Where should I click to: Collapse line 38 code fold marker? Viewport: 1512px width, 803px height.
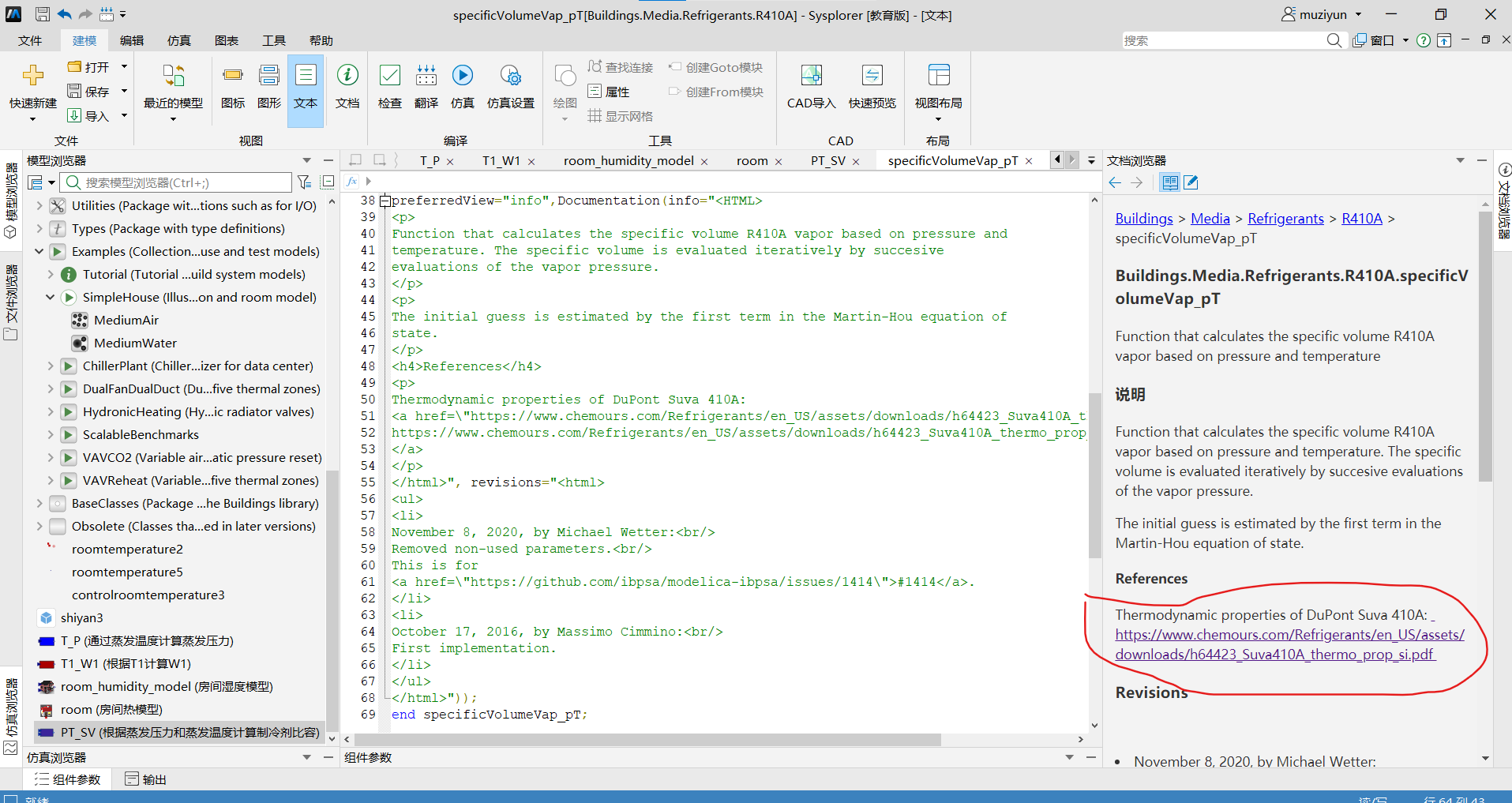coord(385,201)
